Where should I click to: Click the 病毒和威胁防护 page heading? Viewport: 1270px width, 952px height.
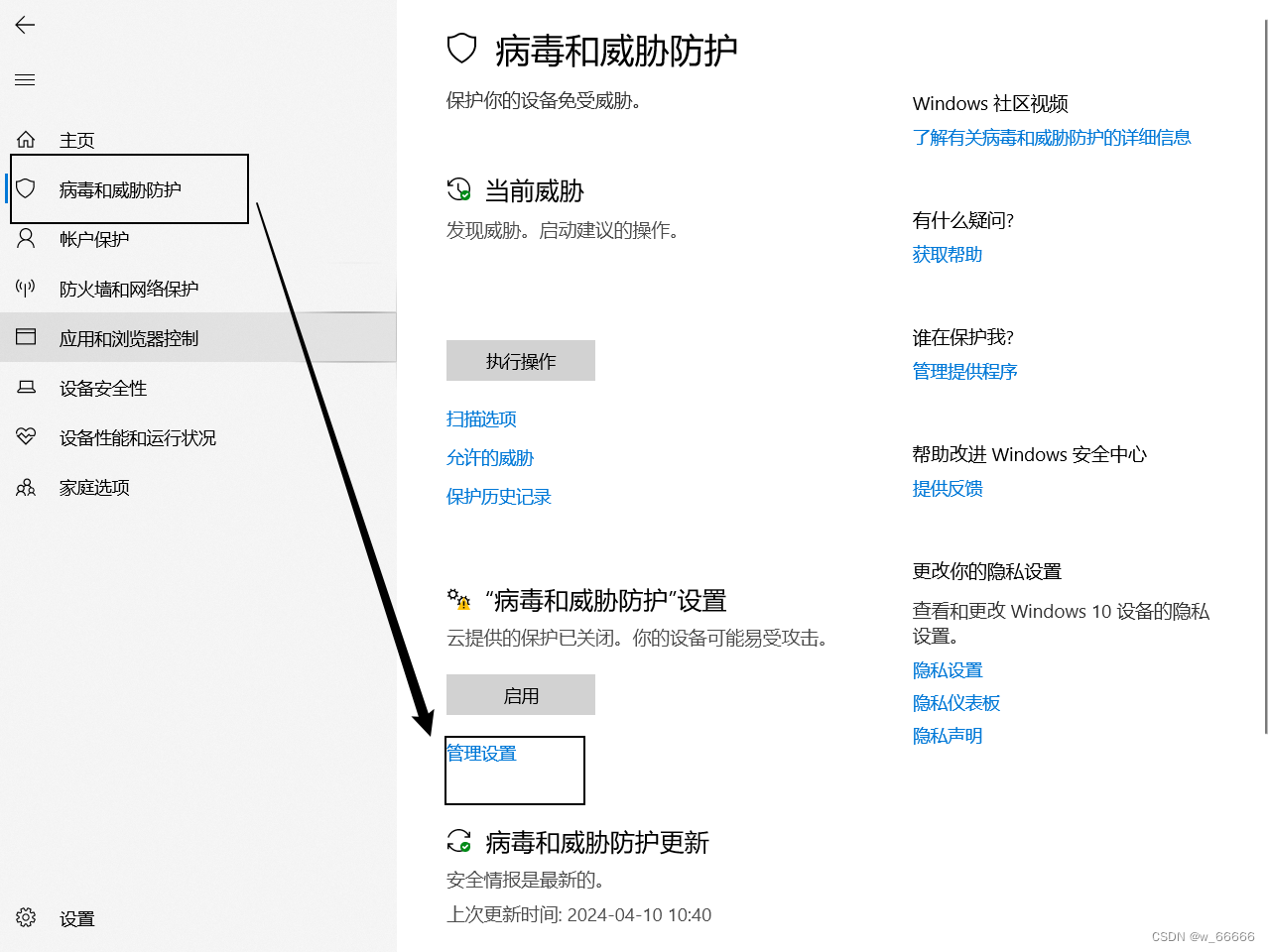[616, 50]
